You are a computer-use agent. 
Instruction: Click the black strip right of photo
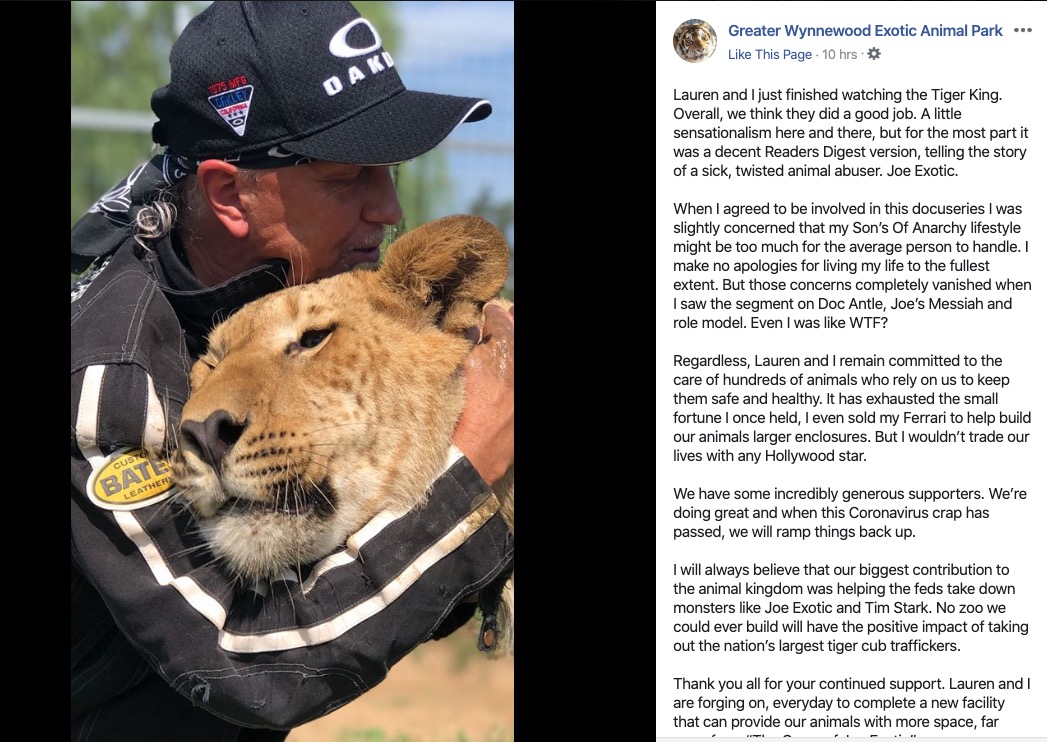[584, 371]
